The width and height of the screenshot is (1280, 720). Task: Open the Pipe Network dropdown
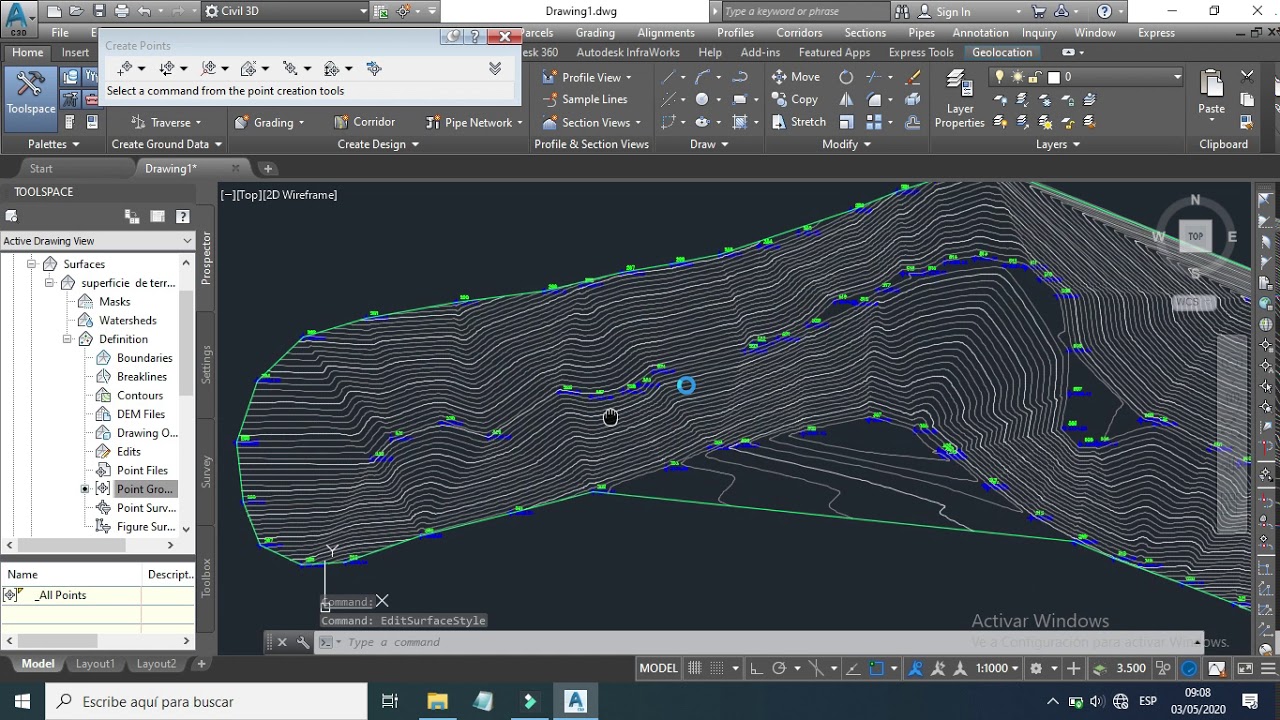point(474,122)
